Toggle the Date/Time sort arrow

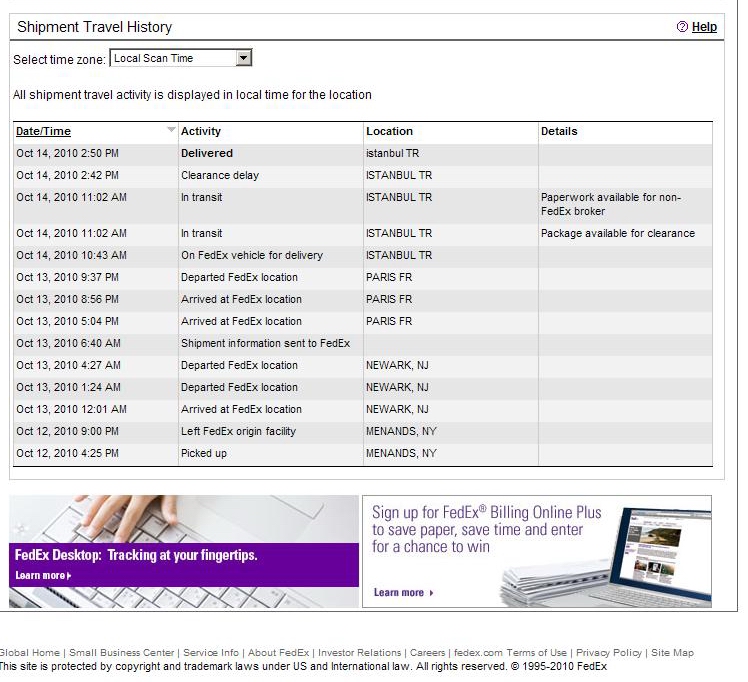point(171,129)
